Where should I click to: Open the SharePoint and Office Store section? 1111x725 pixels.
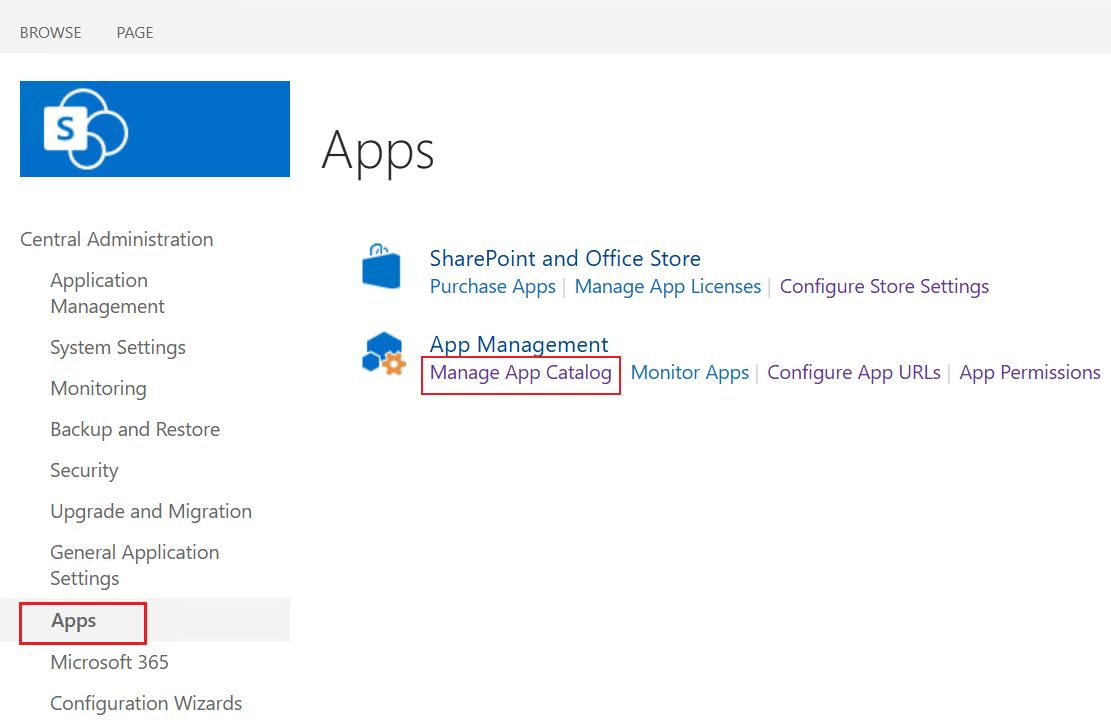tap(564, 258)
